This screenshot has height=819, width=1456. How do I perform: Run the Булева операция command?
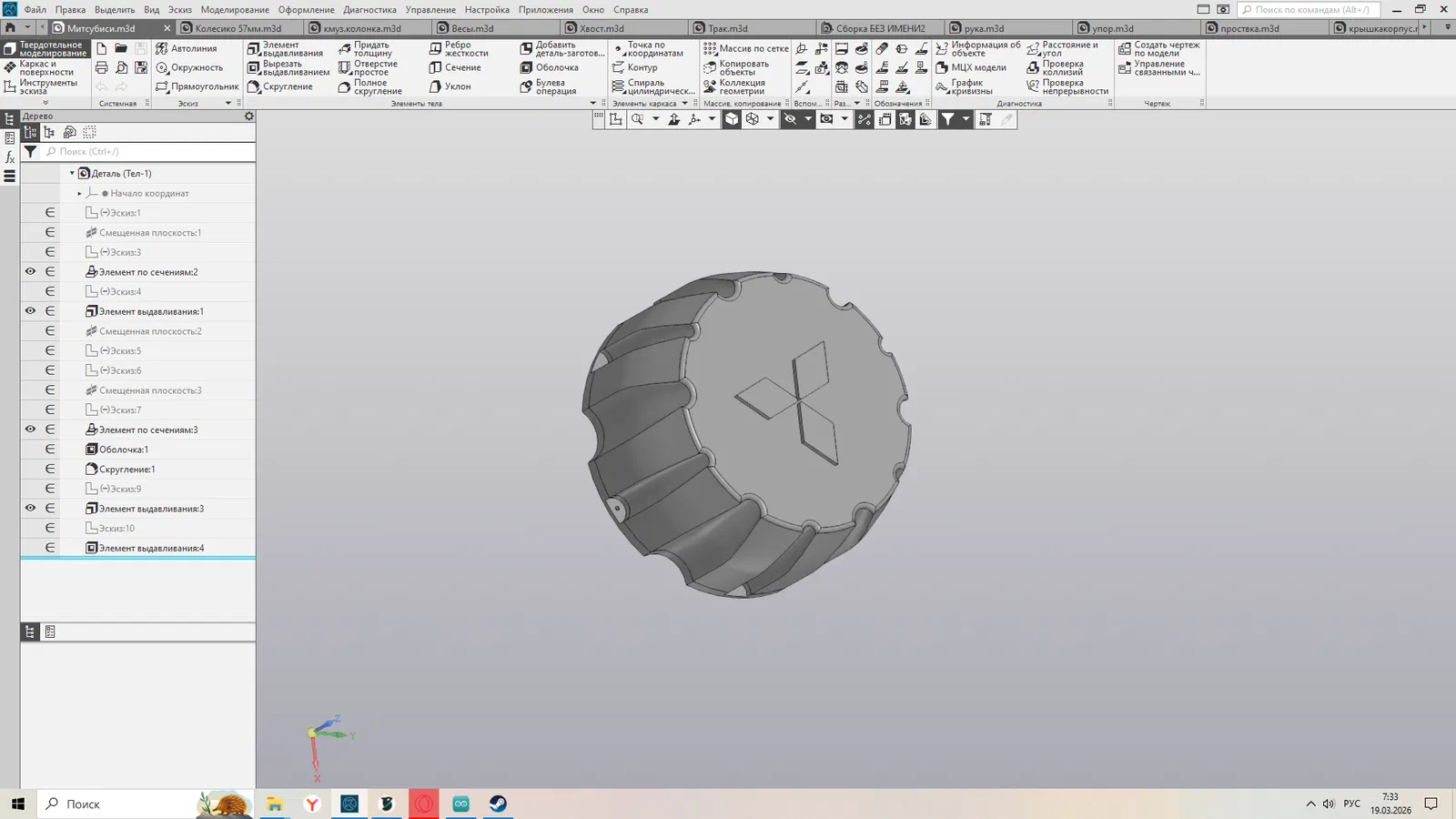(x=548, y=87)
